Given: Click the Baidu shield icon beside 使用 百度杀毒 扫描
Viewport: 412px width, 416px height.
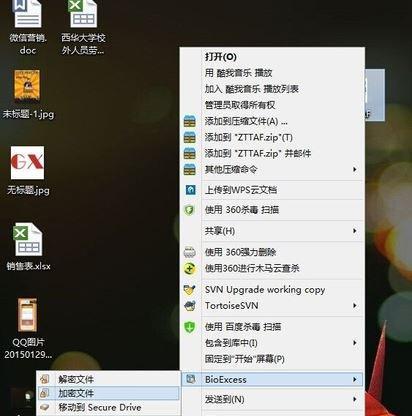Looking at the screenshot, I should click(x=190, y=327).
